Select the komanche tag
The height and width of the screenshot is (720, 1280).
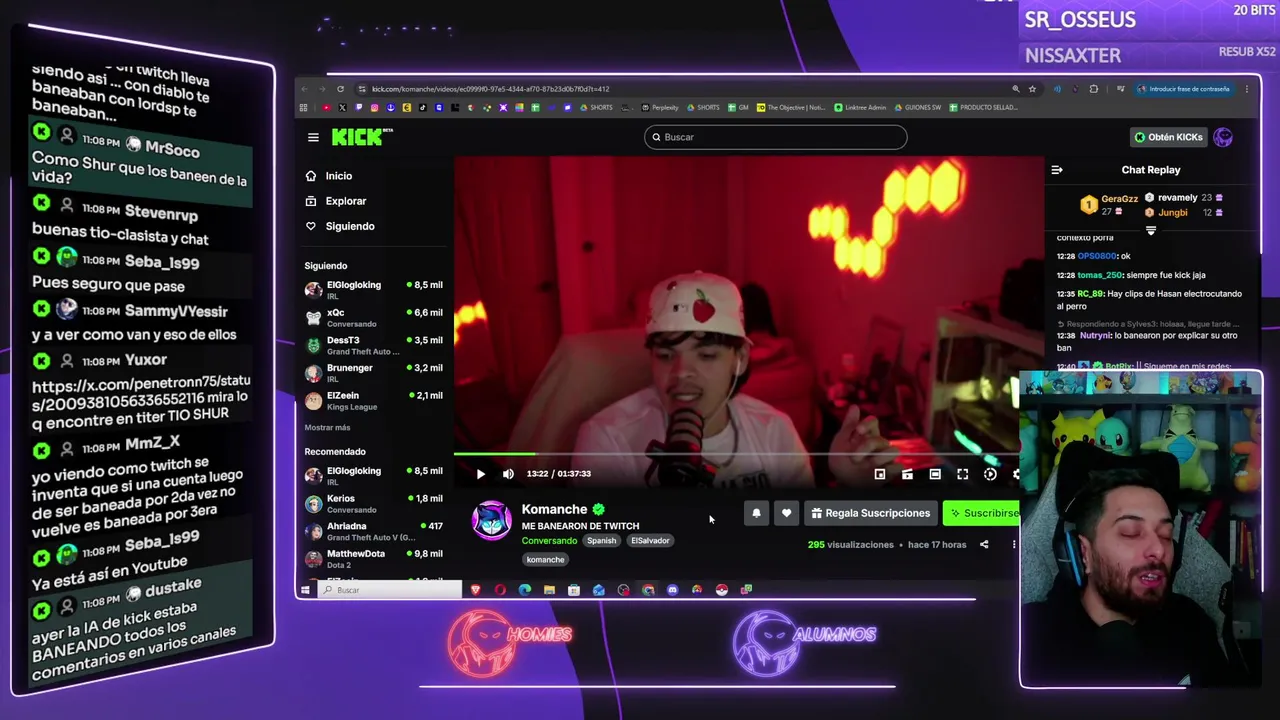545,560
